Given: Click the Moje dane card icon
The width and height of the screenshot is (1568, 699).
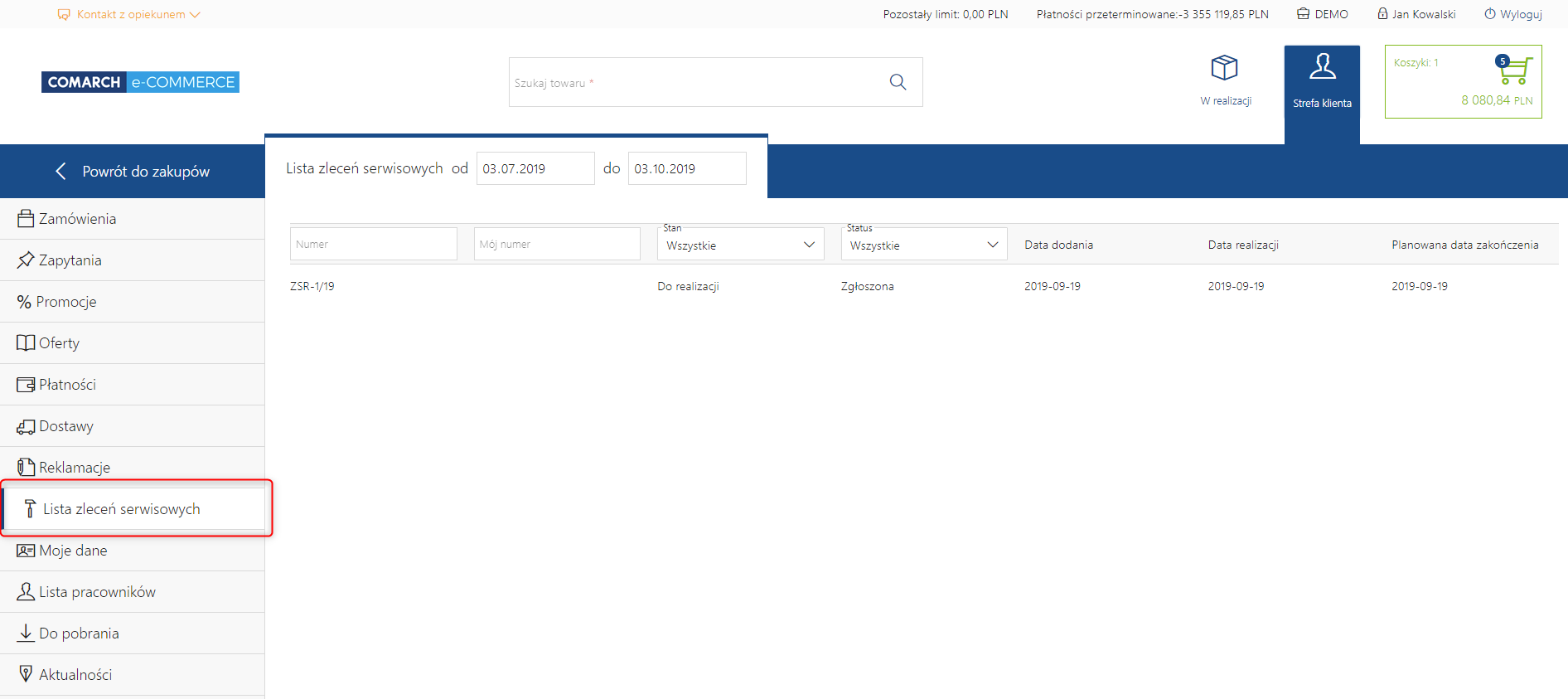Looking at the screenshot, I should tap(26, 551).
